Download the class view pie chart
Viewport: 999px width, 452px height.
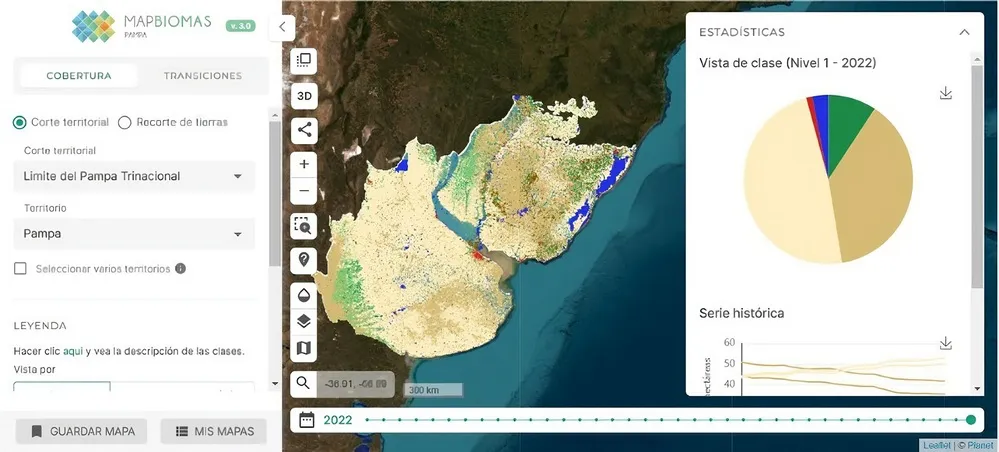[x=946, y=93]
